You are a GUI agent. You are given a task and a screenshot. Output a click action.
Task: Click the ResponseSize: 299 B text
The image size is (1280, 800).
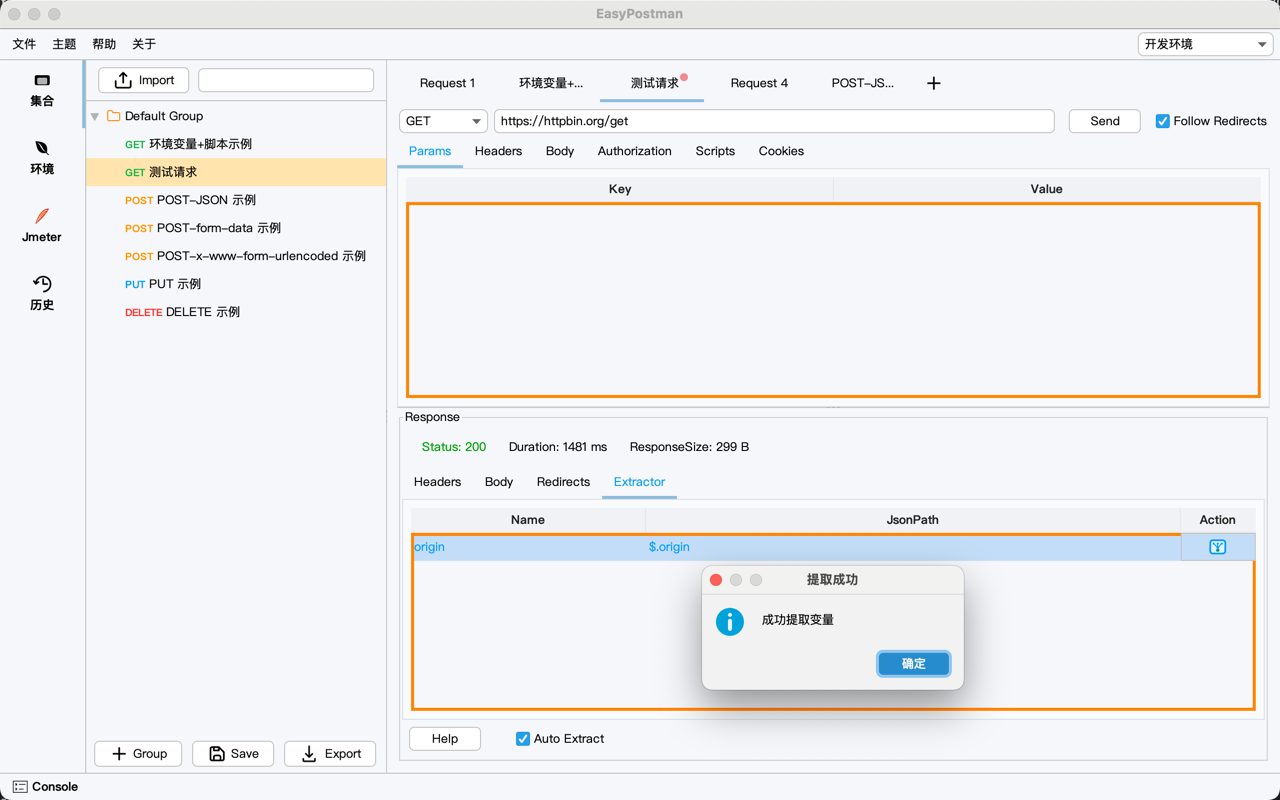tap(689, 447)
